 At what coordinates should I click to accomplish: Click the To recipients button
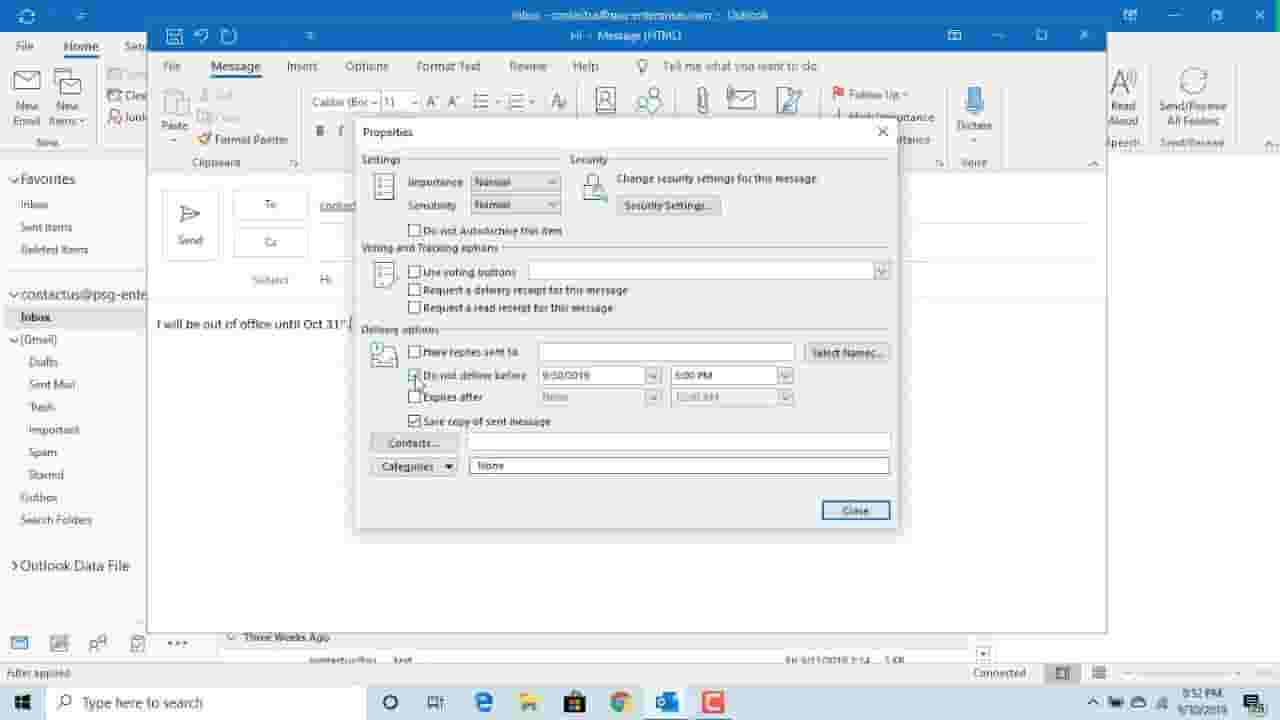click(270, 205)
